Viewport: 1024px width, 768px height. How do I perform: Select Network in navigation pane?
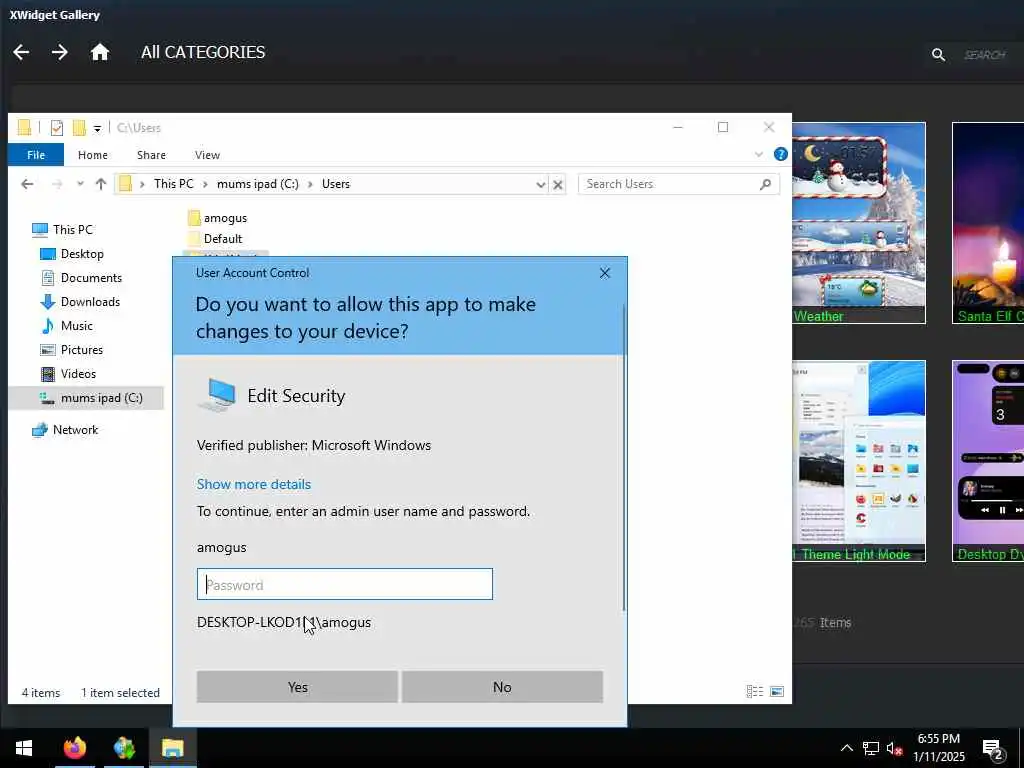[75, 430]
